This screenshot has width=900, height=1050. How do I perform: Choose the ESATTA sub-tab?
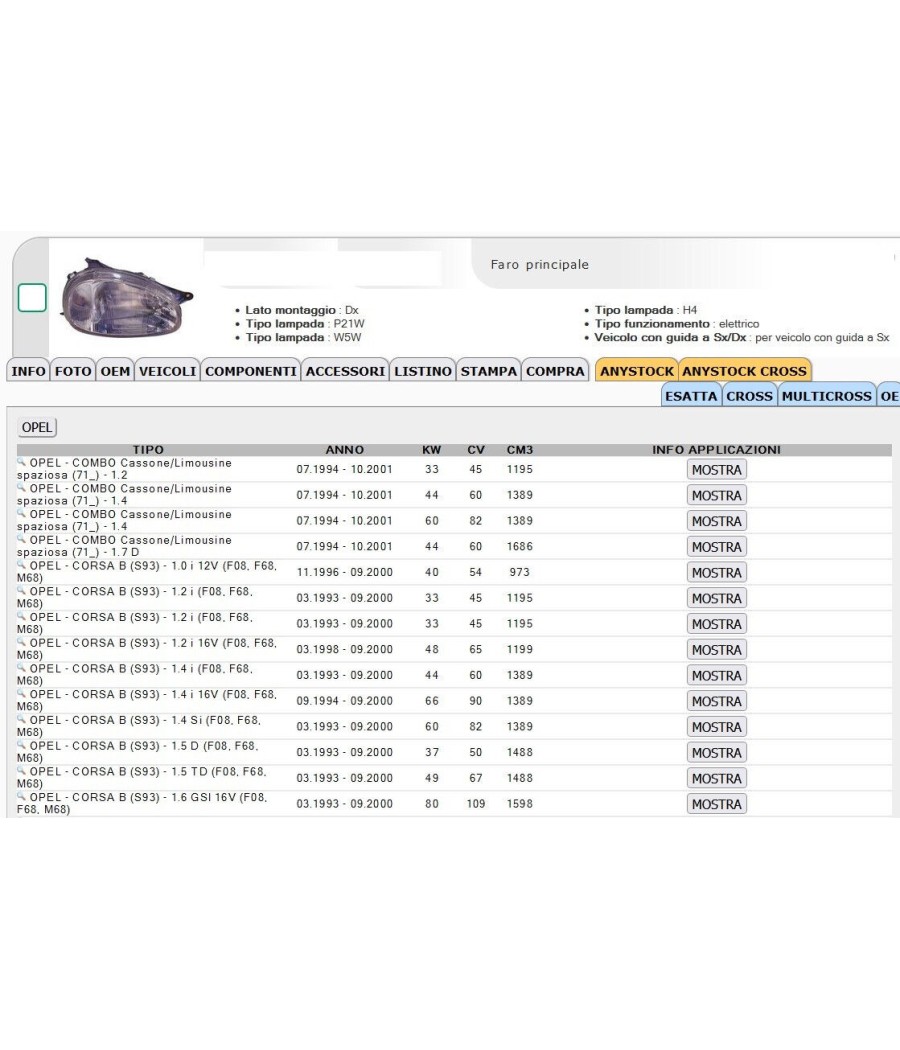click(691, 396)
